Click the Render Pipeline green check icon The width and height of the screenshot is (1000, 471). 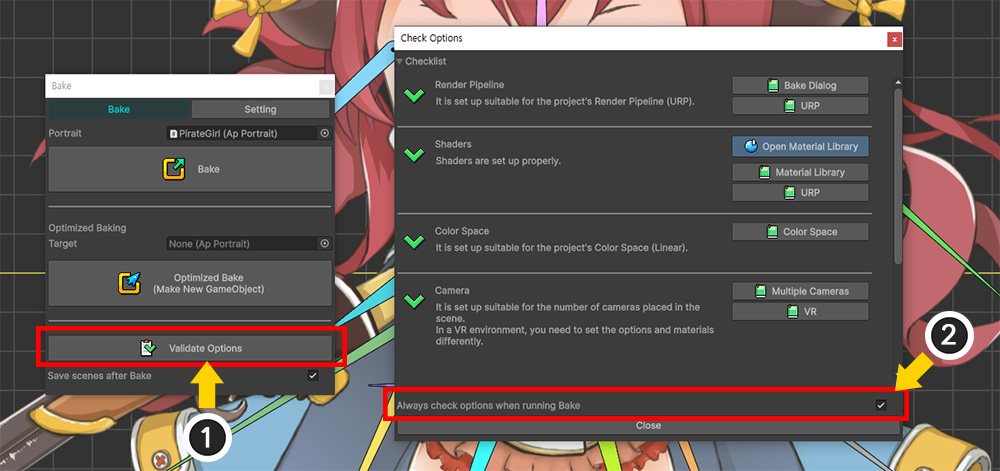tap(415, 96)
